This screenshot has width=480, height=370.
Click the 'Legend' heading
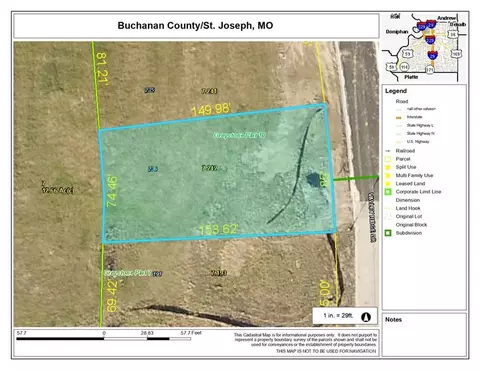tap(396, 91)
